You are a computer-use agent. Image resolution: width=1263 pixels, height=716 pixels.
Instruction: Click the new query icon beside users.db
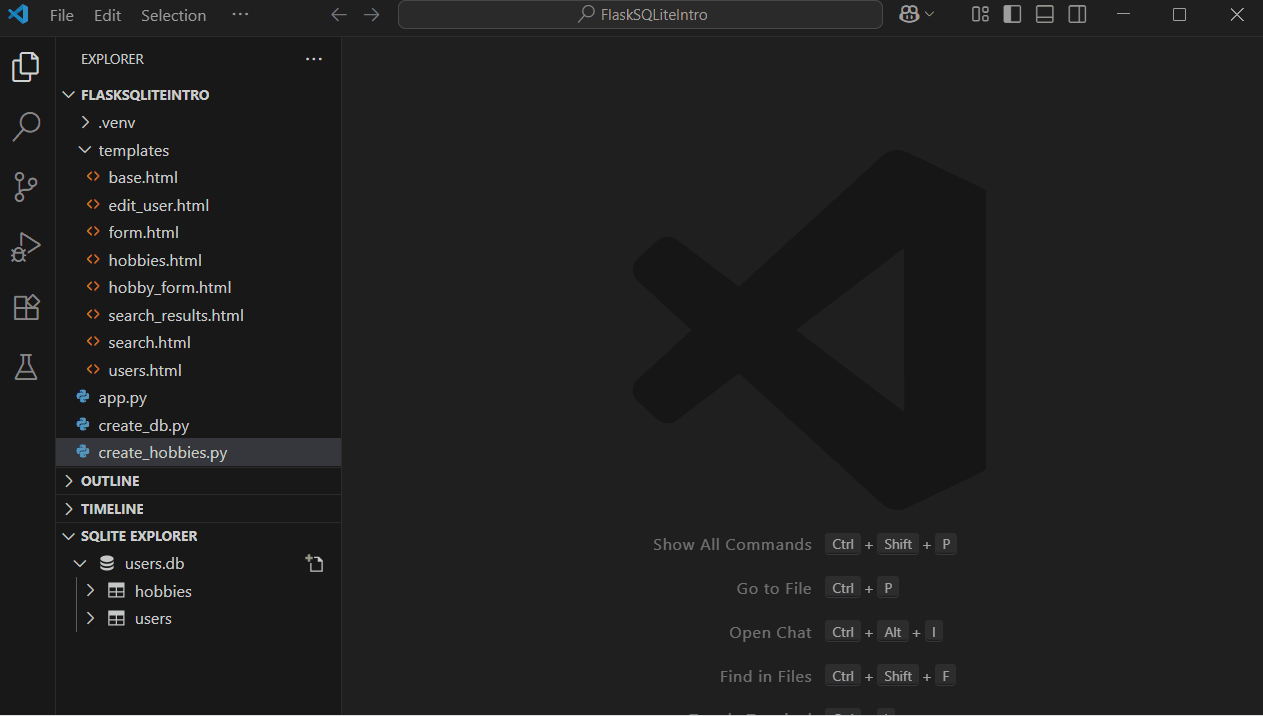315,564
